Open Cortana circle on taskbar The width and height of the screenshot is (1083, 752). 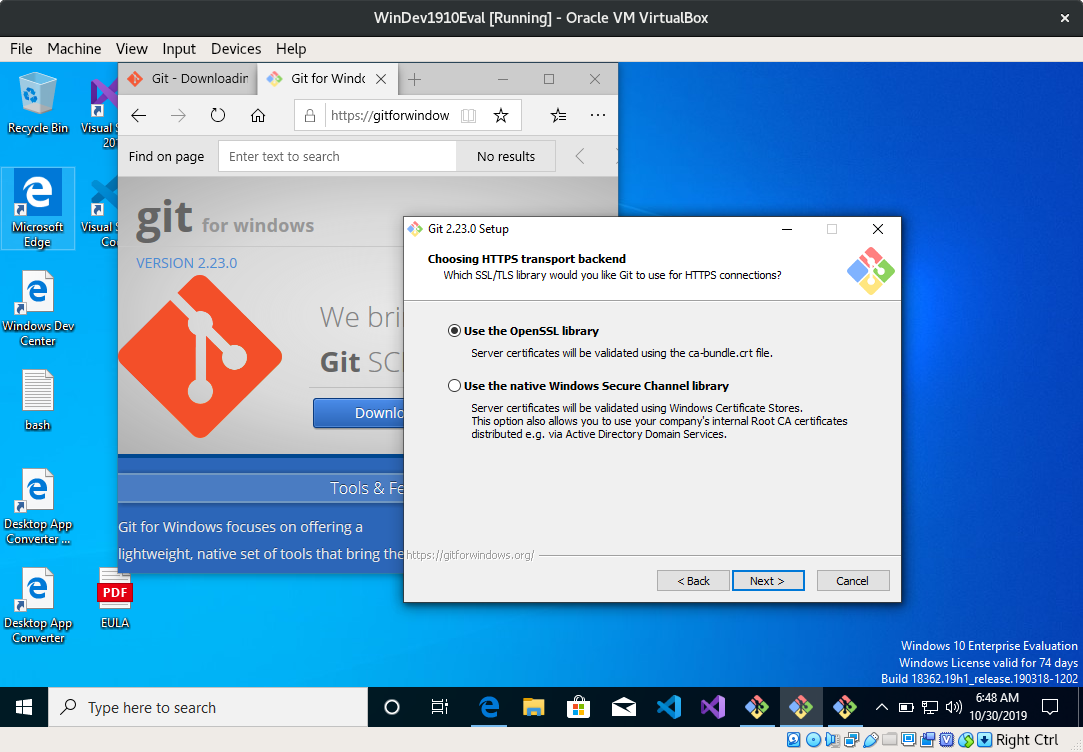[x=392, y=707]
